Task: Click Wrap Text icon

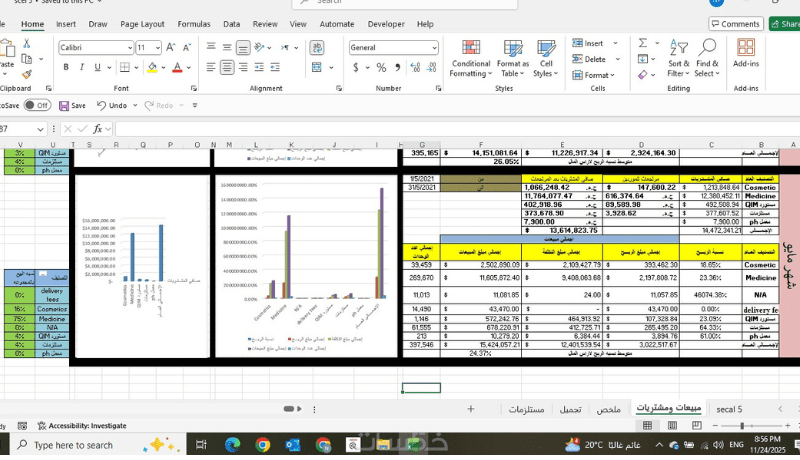Action: tap(317, 47)
